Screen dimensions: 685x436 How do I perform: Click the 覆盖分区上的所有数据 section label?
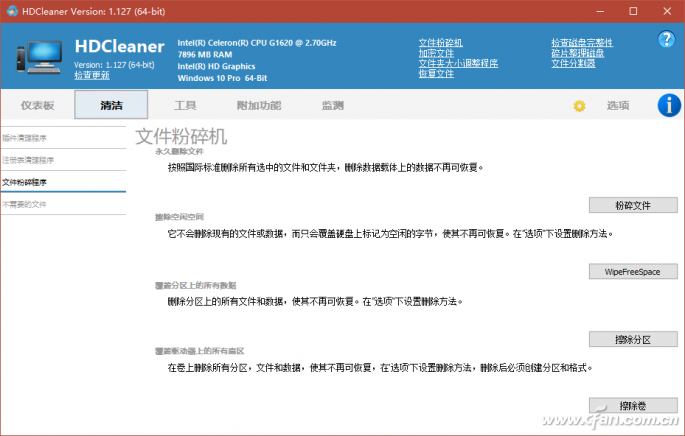(195, 285)
